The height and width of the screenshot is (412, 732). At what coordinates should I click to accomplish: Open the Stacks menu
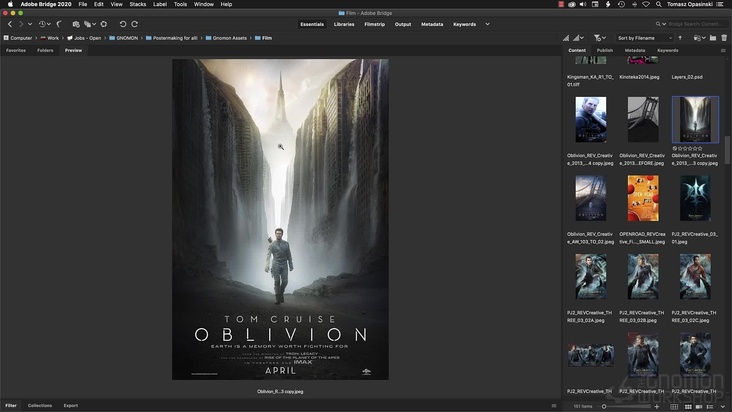coord(137,4)
